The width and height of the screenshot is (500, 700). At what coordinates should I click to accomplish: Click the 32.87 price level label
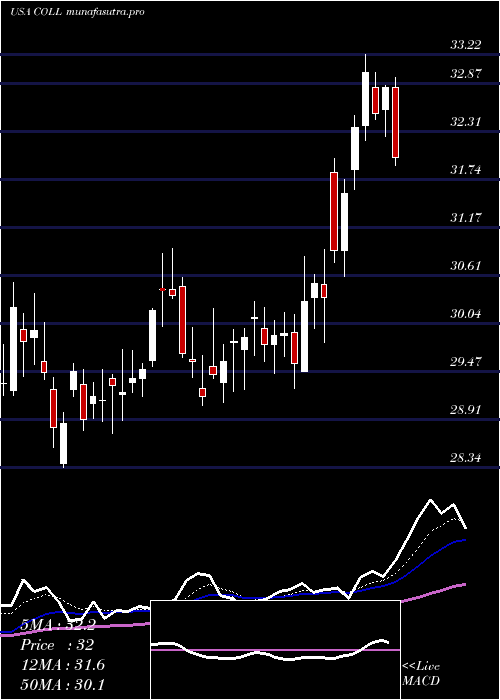[x=466, y=74]
